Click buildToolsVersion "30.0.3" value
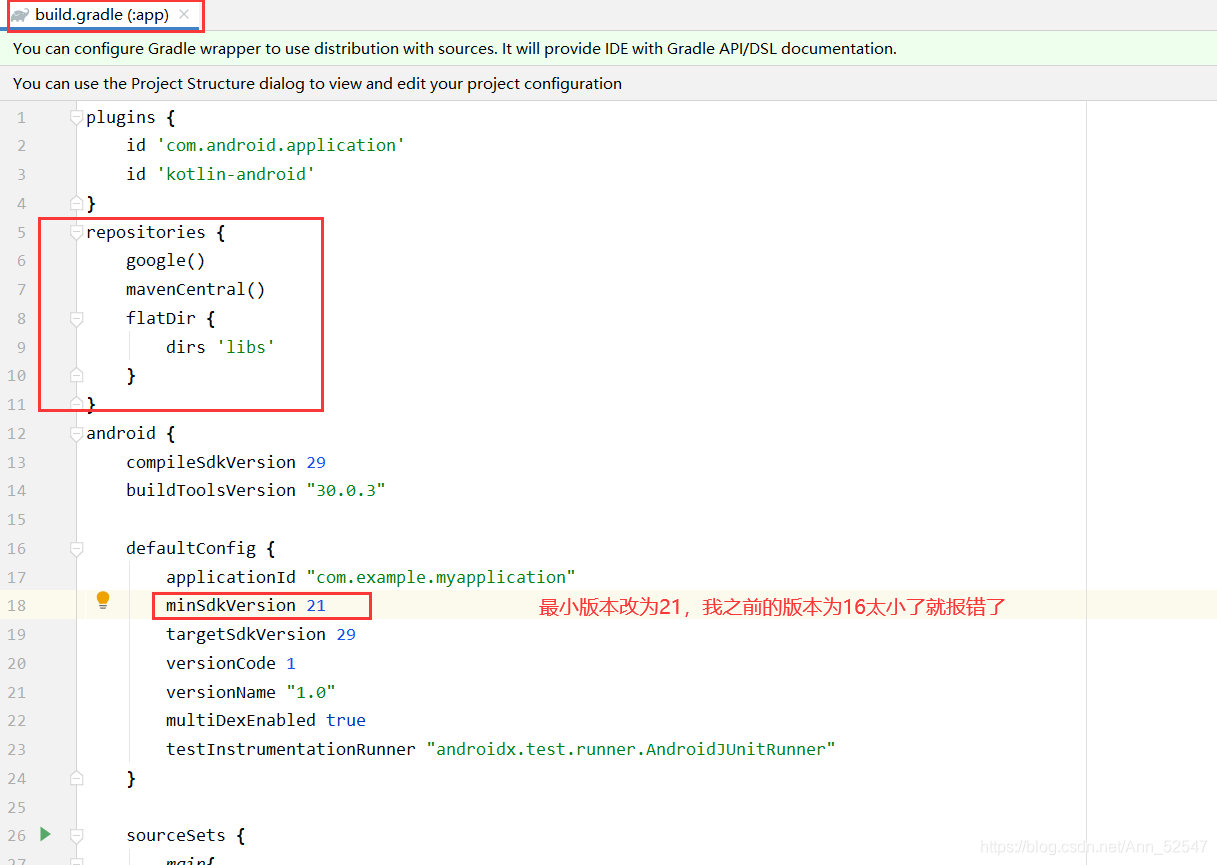This screenshot has width=1217, height=865. (346, 490)
